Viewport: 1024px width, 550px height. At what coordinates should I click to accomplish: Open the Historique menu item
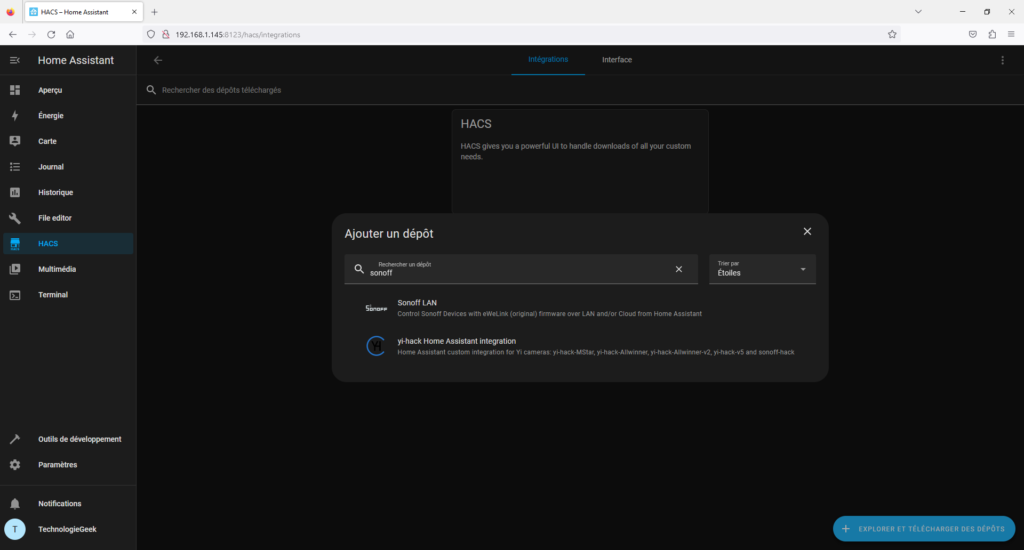[x=68, y=192]
